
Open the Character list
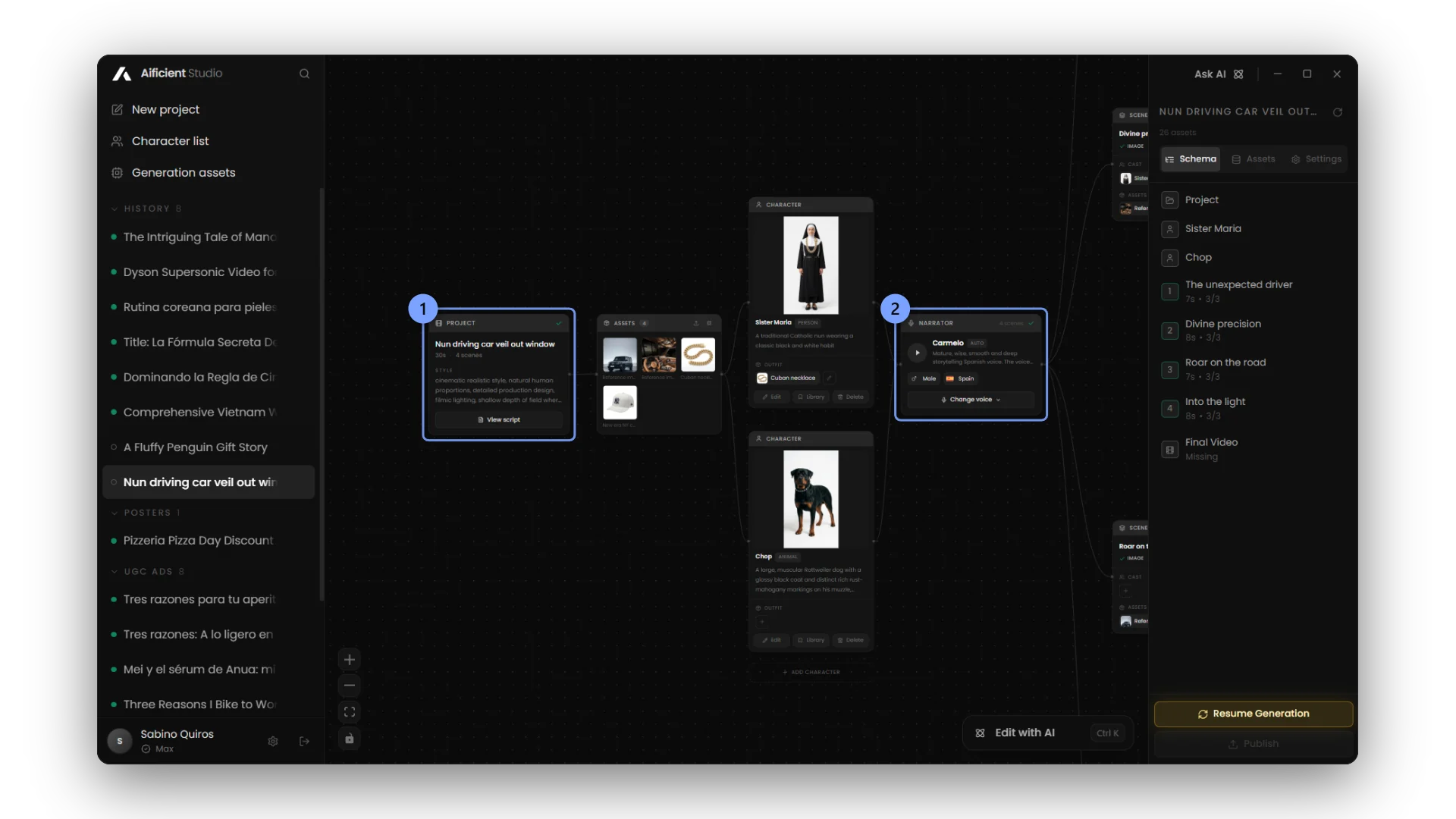click(x=170, y=141)
